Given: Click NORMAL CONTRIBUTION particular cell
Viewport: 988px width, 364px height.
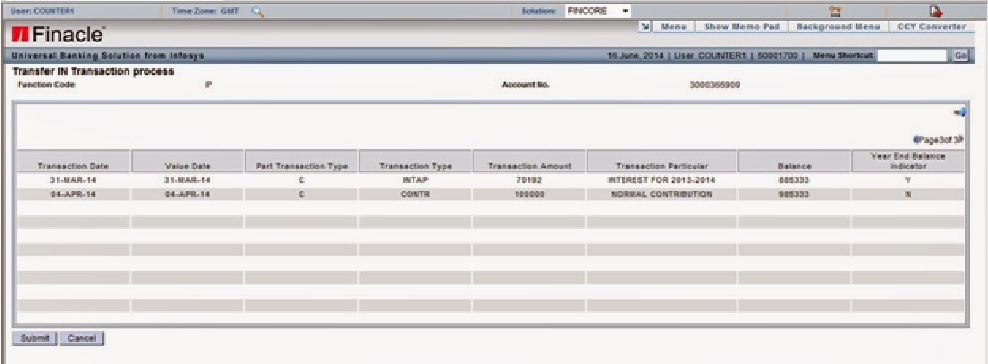Looking at the screenshot, I should 662,195.
